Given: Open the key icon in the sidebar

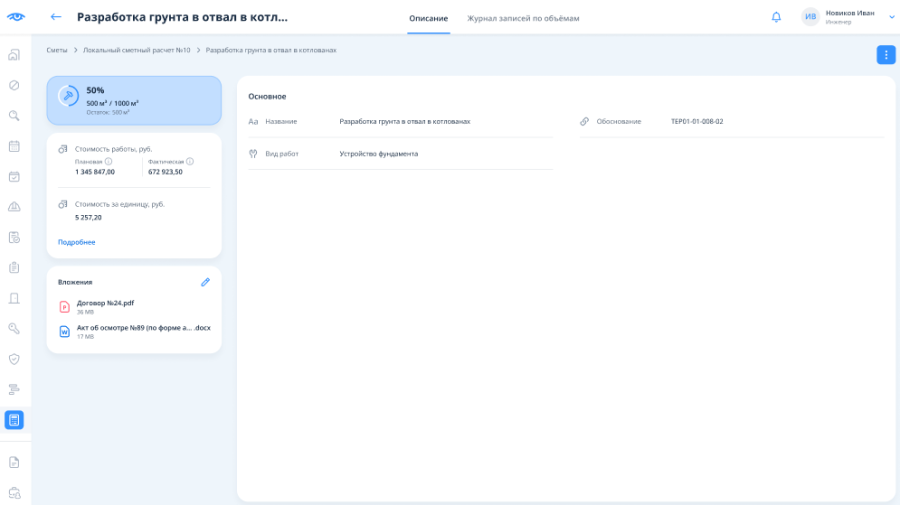Looking at the screenshot, I should (x=14, y=328).
